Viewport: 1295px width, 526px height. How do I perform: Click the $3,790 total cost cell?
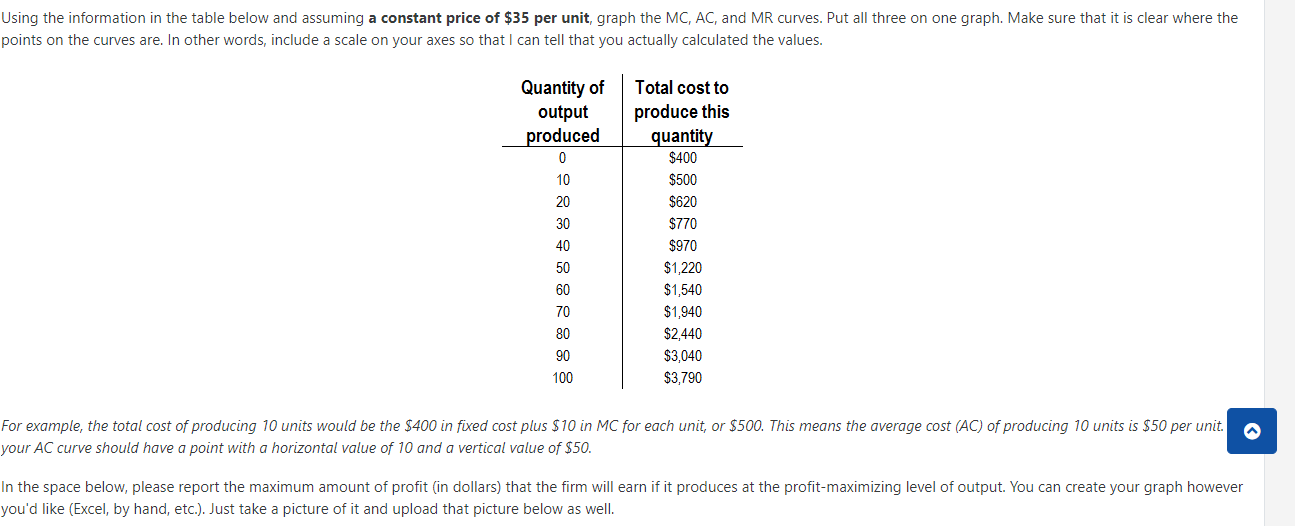point(683,378)
